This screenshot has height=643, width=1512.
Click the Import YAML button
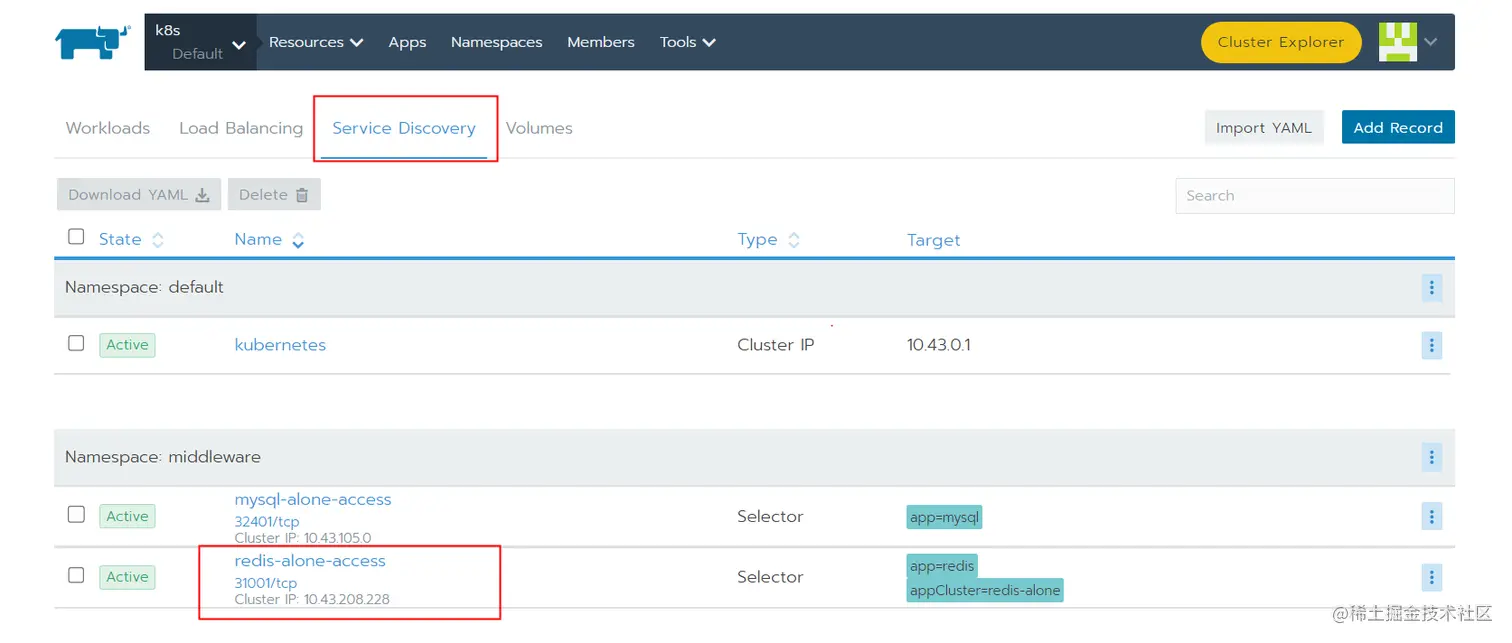coord(1264,128)
